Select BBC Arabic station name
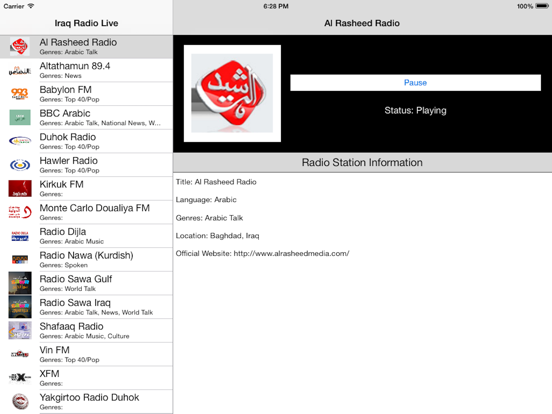Image resolution: width=552 pixels, height=414 pixels. 65,113
